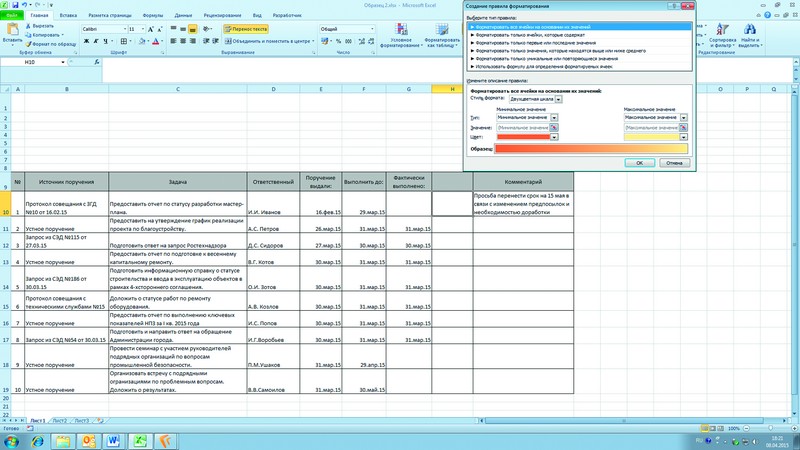Click Format as Table (Форматировать как таблицу)
This screenshot has height=450, width=800.
pyautogui.click(x=442, y=35)
